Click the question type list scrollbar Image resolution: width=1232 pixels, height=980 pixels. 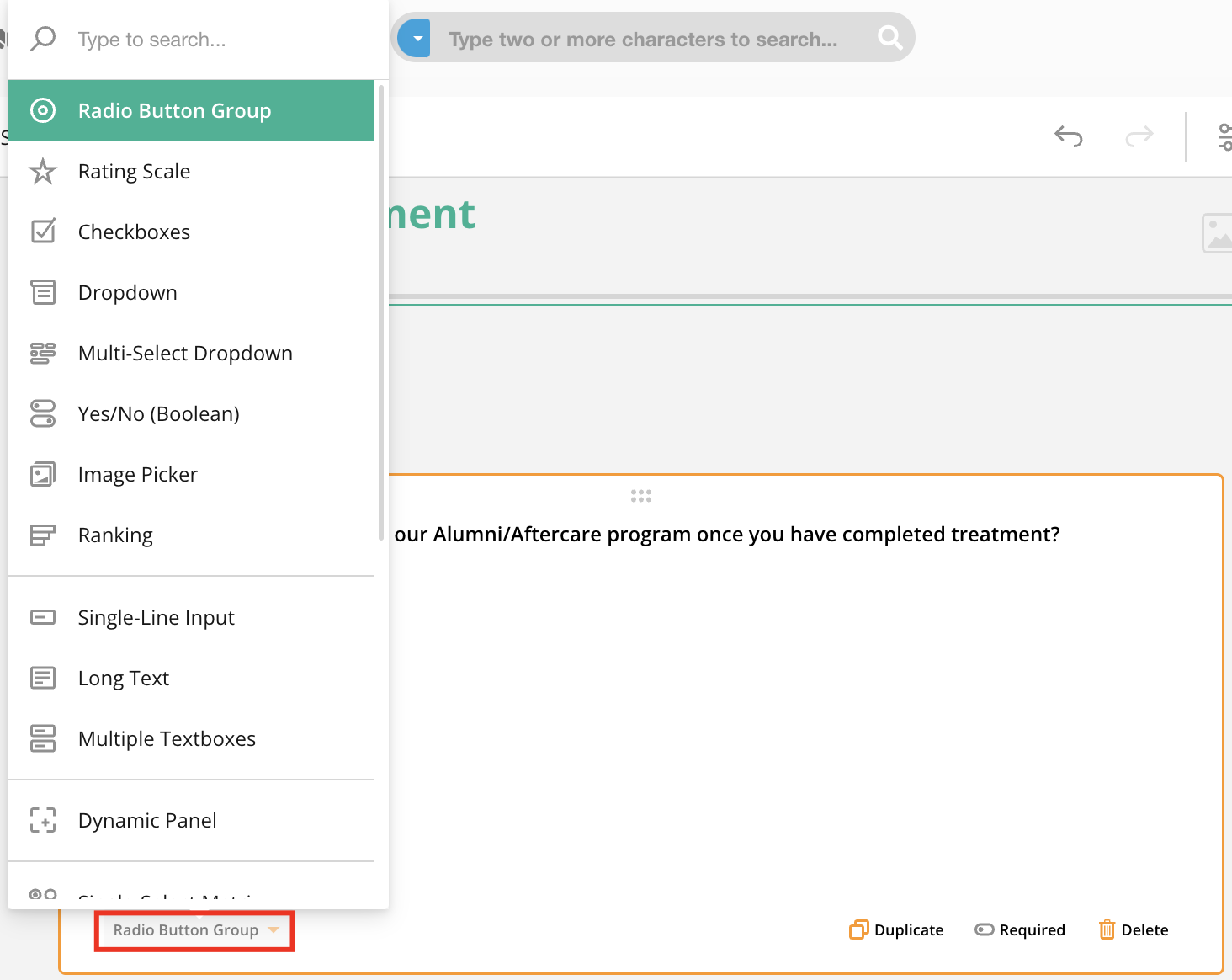coord(381,312)
